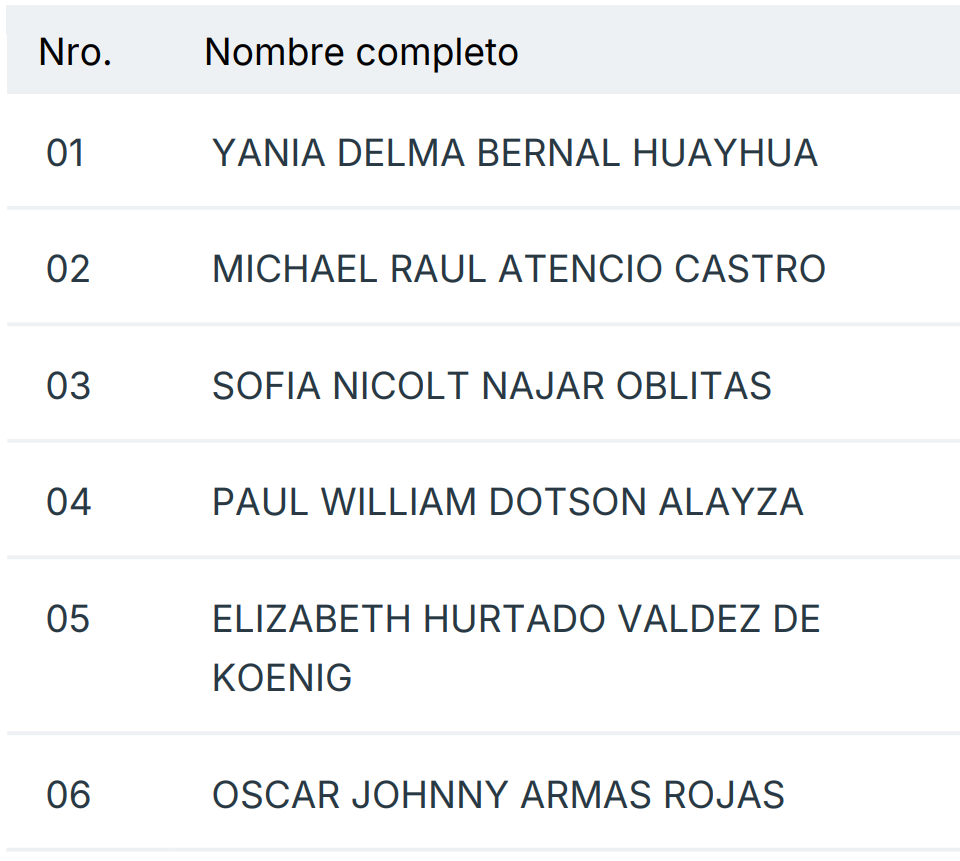Click the name OSCAR JOHNNY ARMAS ROJAS
The height and width of the screenshot is (861, 960).
pos(498,795)
